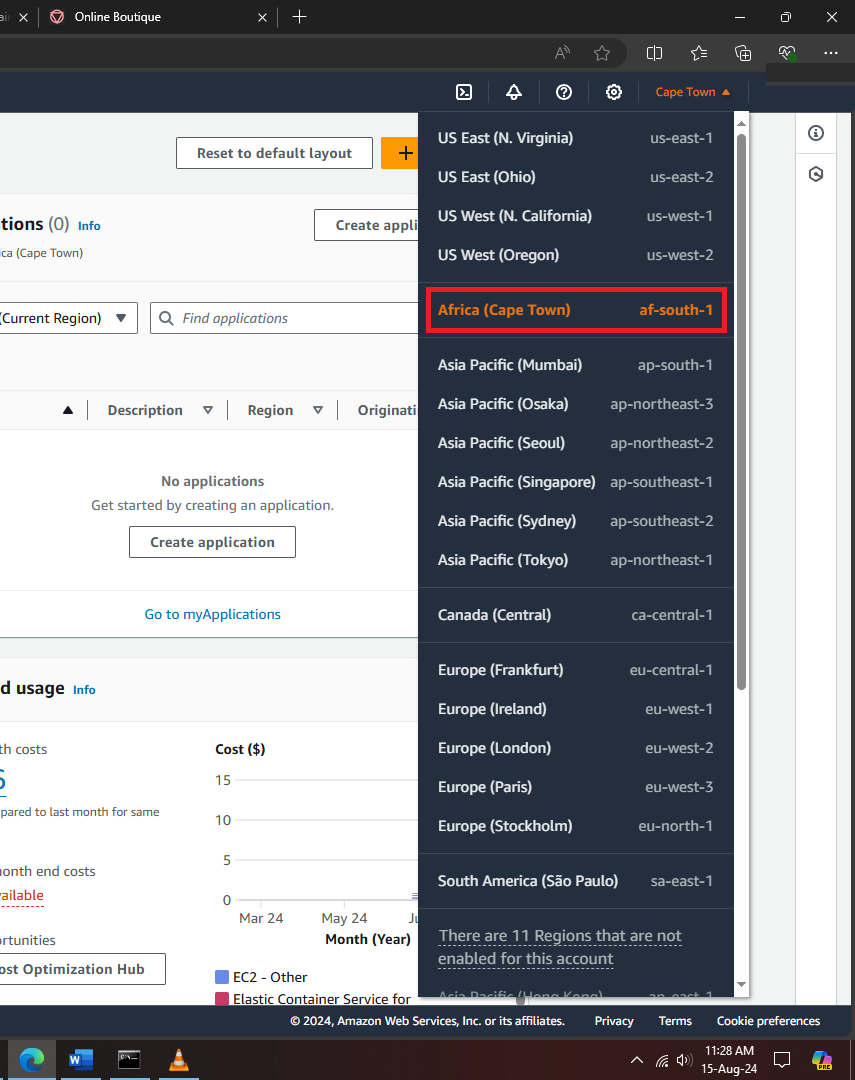Switch to Asia Pacific (Tokyo) region
This screenshot has width=855, height=1080.
click(575, 560)
